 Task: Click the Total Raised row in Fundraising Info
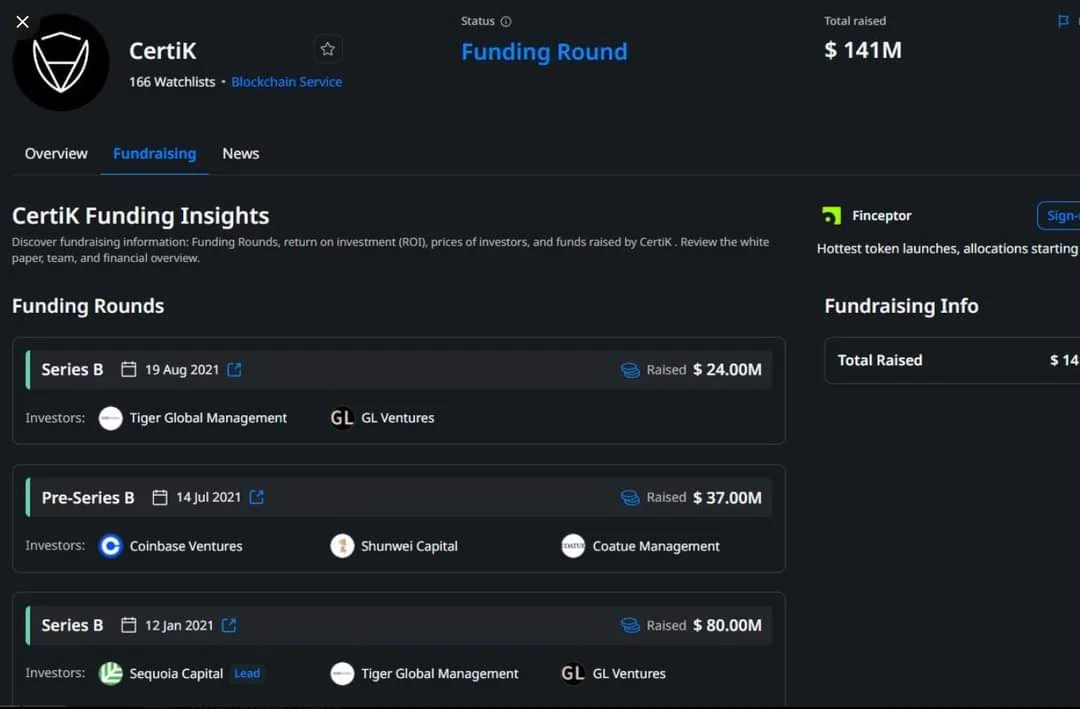[x=952, y=360]
